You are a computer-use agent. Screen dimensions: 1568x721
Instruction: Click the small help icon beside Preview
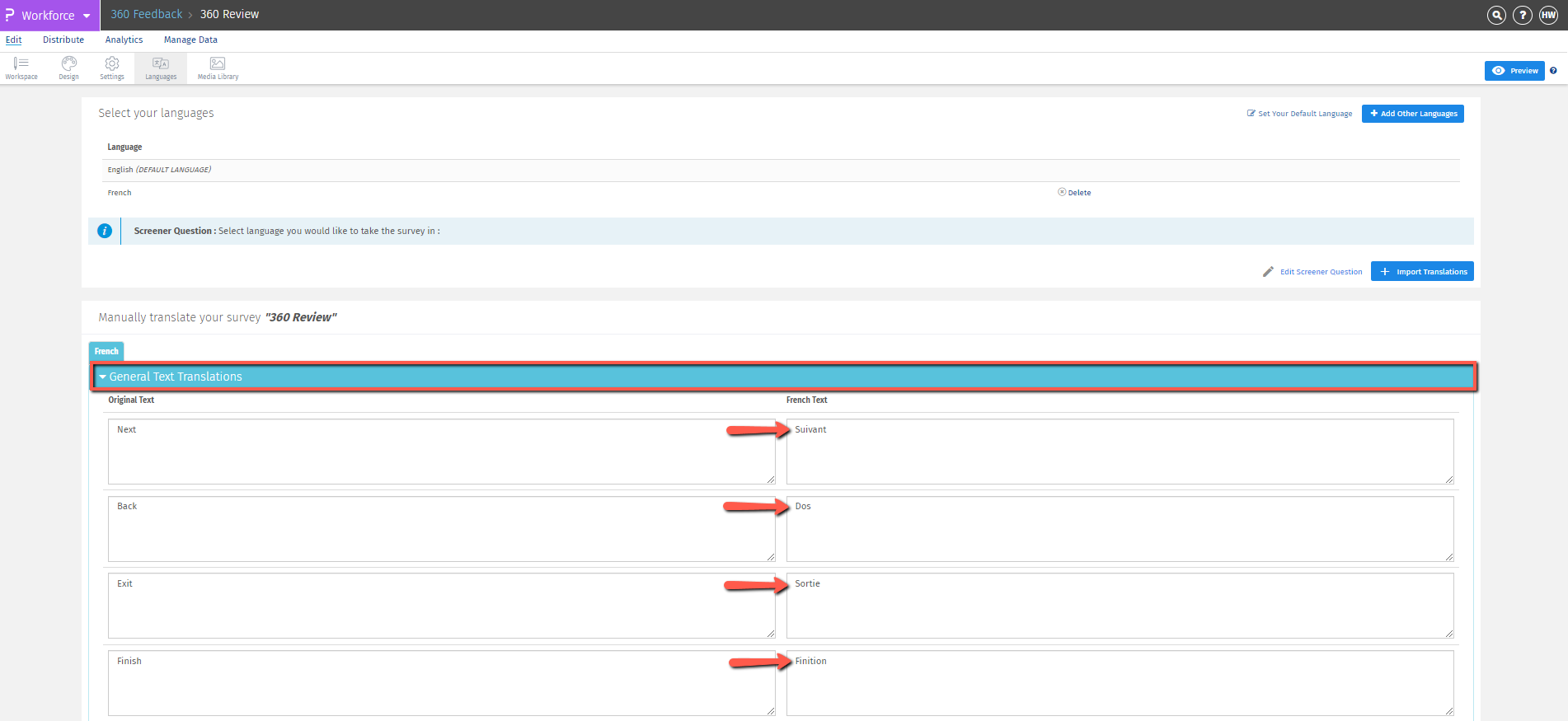coord(1553,71)
